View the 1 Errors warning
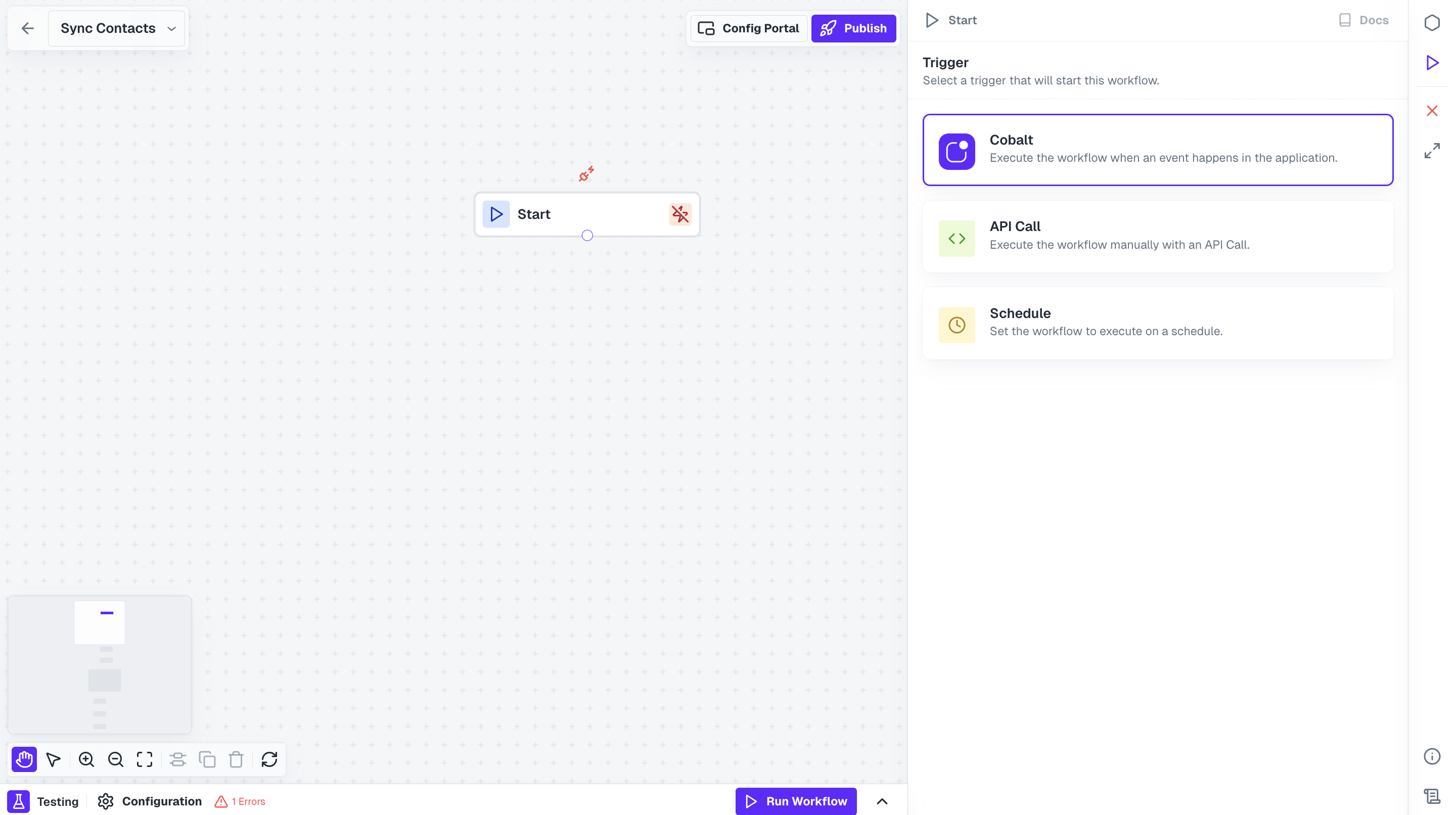Image resolution: width=1456 pixels, height=815 pixels. click(240, 801)
